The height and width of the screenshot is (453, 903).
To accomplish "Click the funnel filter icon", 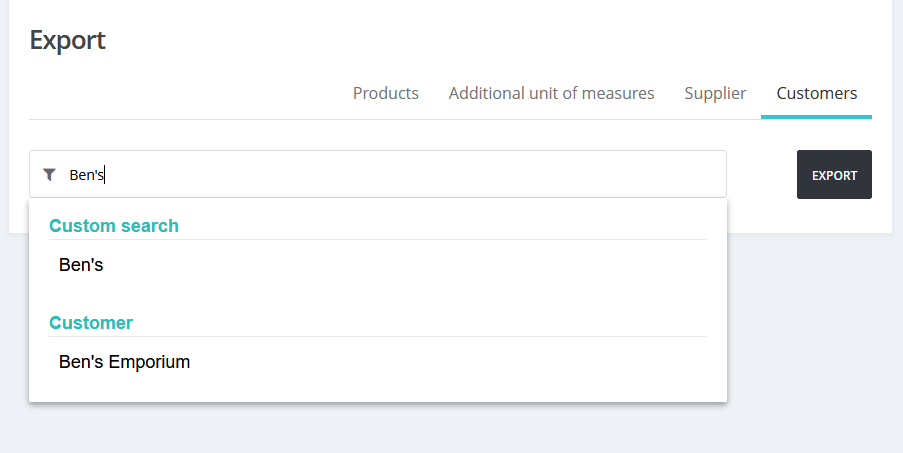I will click(x=50, y=174).
